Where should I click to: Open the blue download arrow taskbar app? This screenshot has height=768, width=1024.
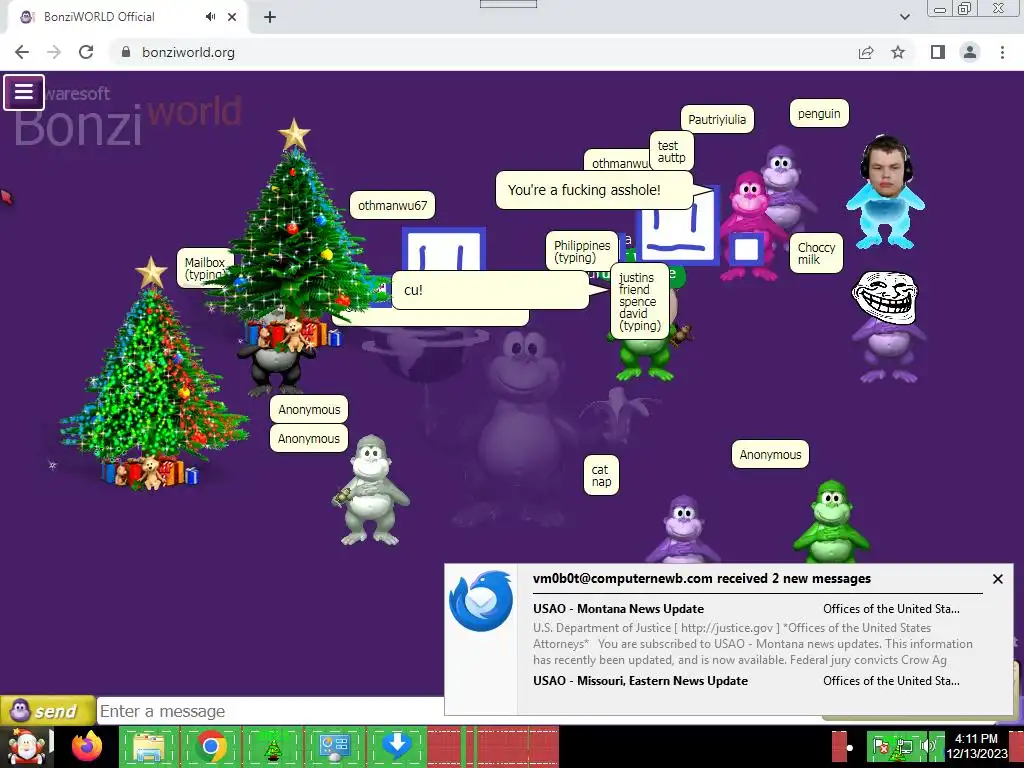tap(396, 746)
